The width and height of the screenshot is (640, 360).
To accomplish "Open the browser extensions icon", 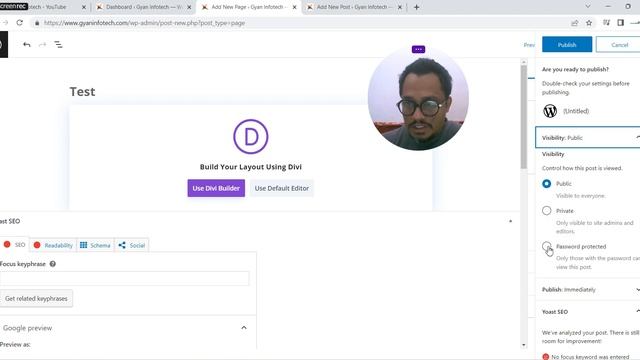I will [x=607, y=23].
